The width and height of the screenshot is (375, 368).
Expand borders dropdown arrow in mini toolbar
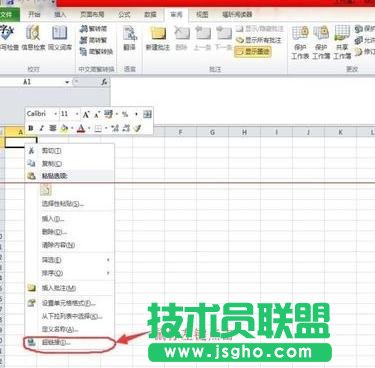pos(106,129)
